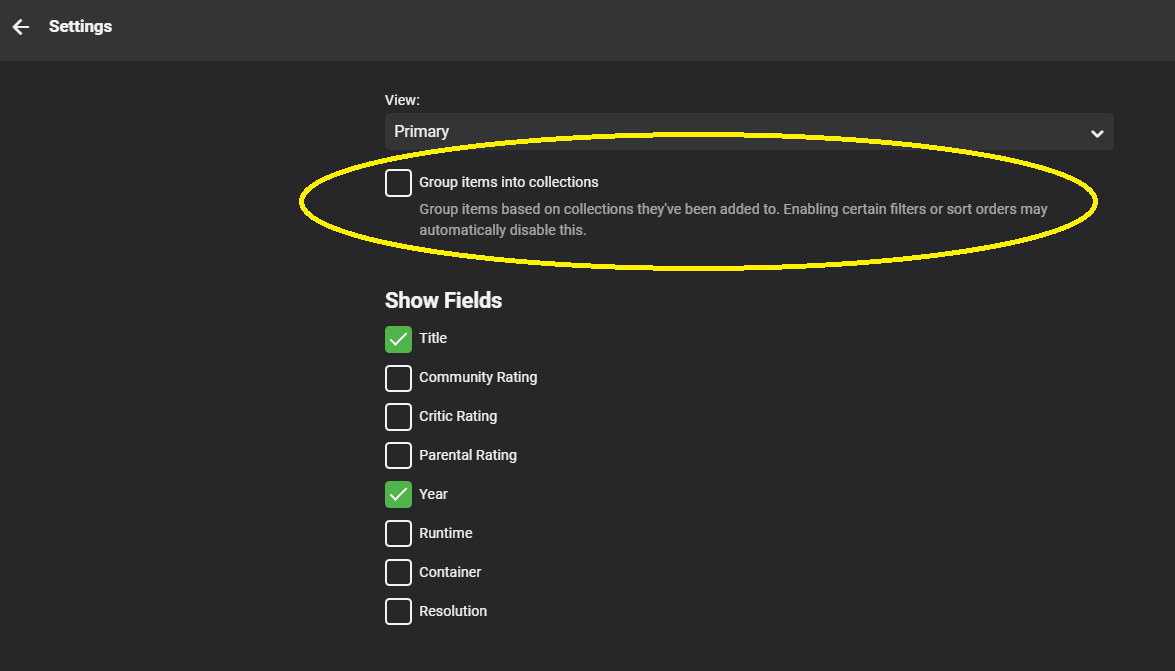The image size is (1175, 671).
Task: Click the grouping description help text
Action: (732, 219)
